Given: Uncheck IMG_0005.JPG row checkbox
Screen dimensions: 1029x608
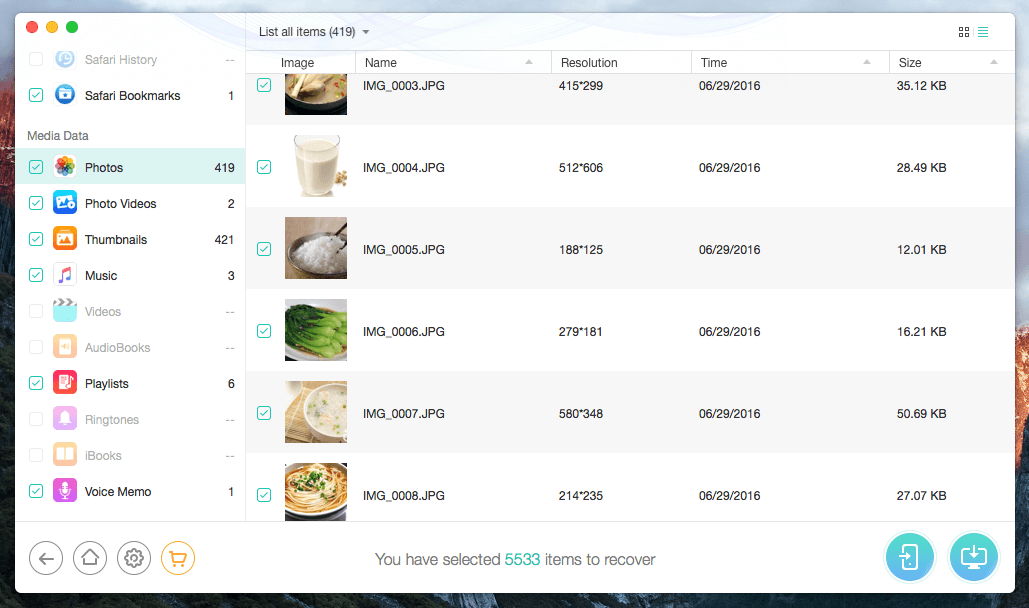Looking at the screenshot, I should 264,249.
